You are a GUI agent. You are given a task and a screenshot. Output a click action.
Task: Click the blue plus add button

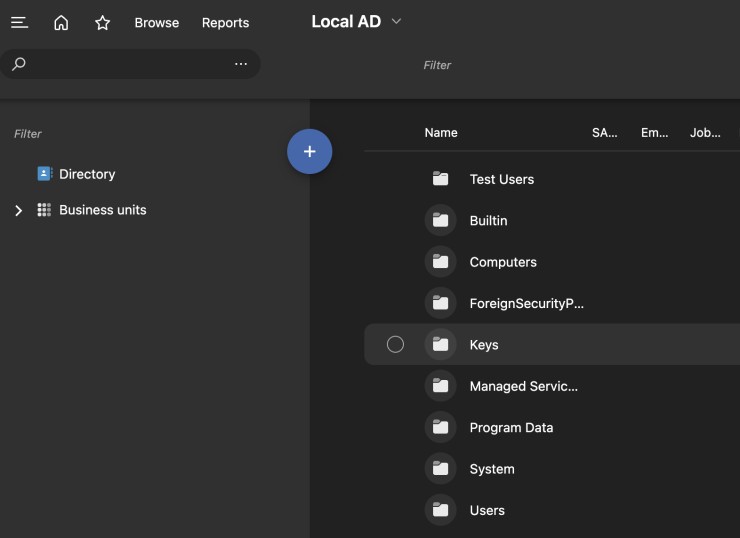pos(310,151)
